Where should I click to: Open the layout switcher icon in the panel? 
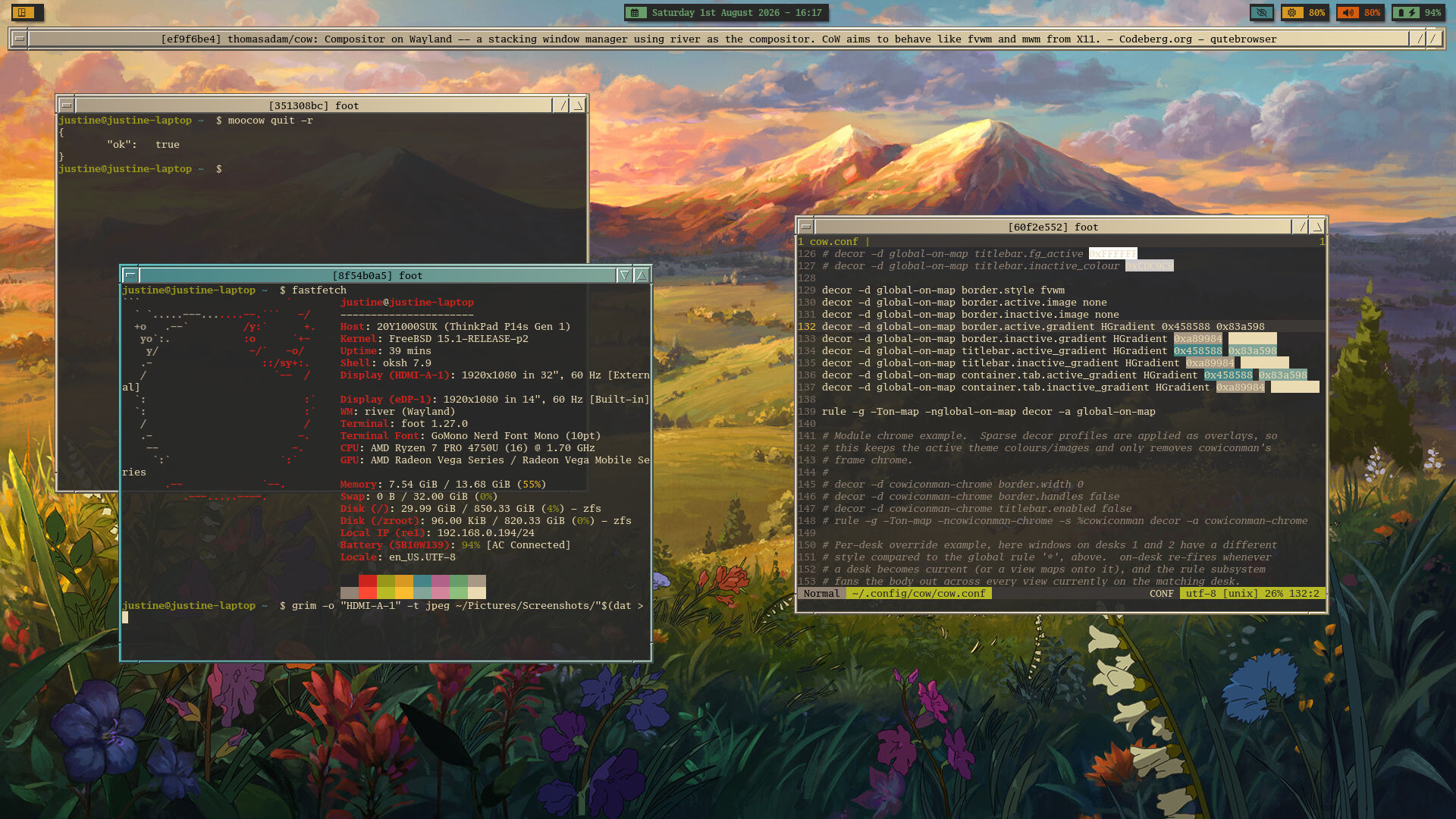click(23, 12)
